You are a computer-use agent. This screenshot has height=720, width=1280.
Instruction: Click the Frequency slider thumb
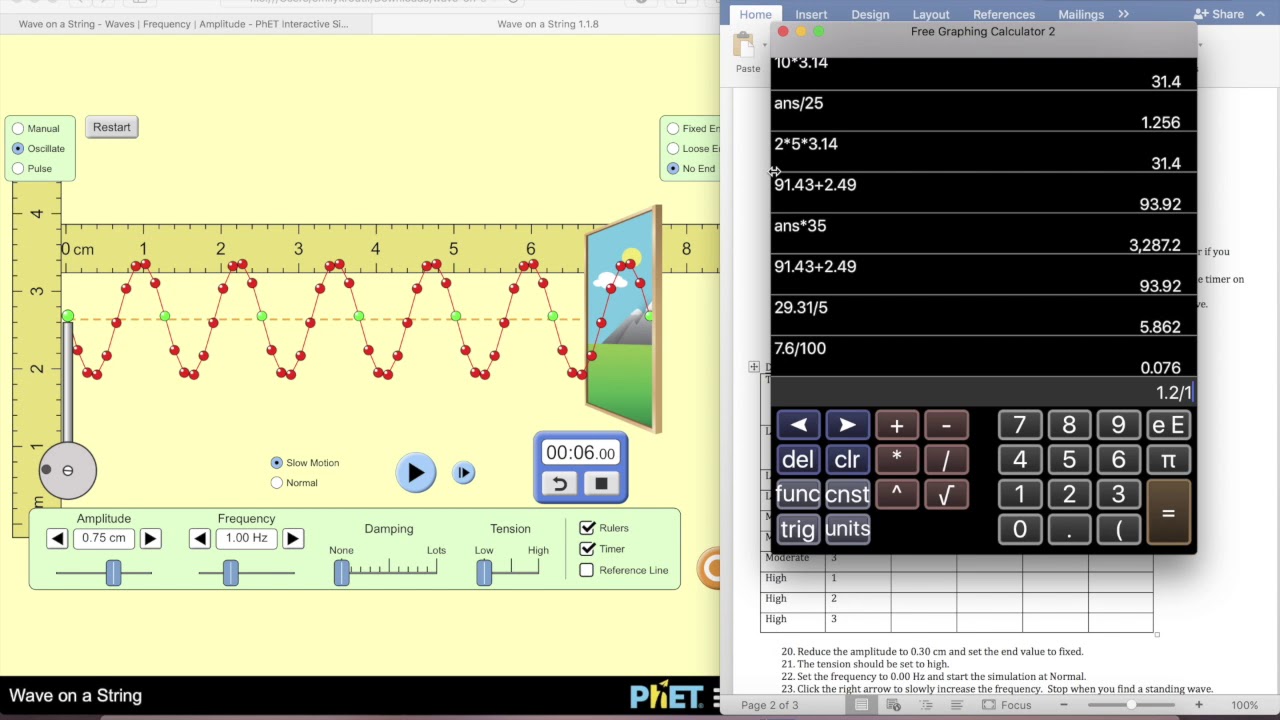[x=231, y=572]
